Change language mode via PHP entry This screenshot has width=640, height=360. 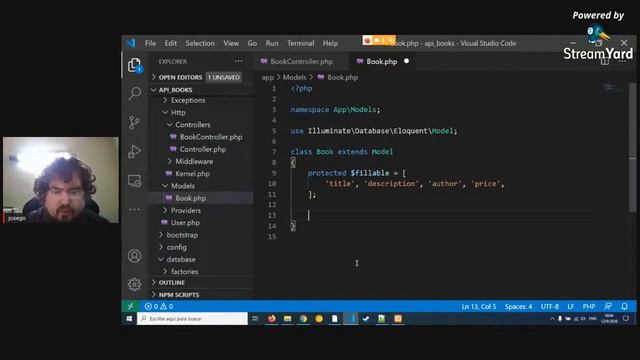coord(589,307)
